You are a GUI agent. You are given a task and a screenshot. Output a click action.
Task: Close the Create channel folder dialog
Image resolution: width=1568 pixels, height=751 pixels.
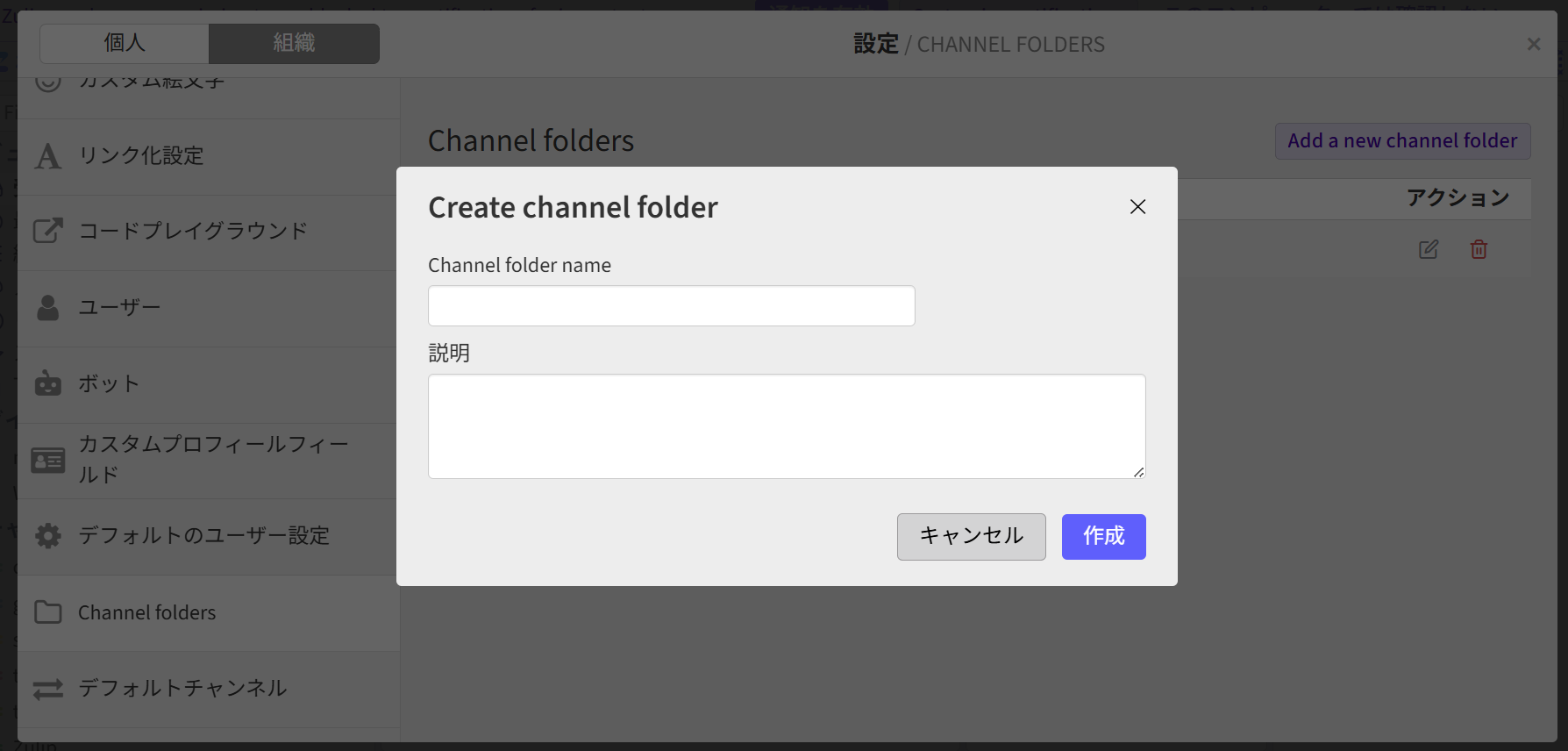(x=1137, y=207)
